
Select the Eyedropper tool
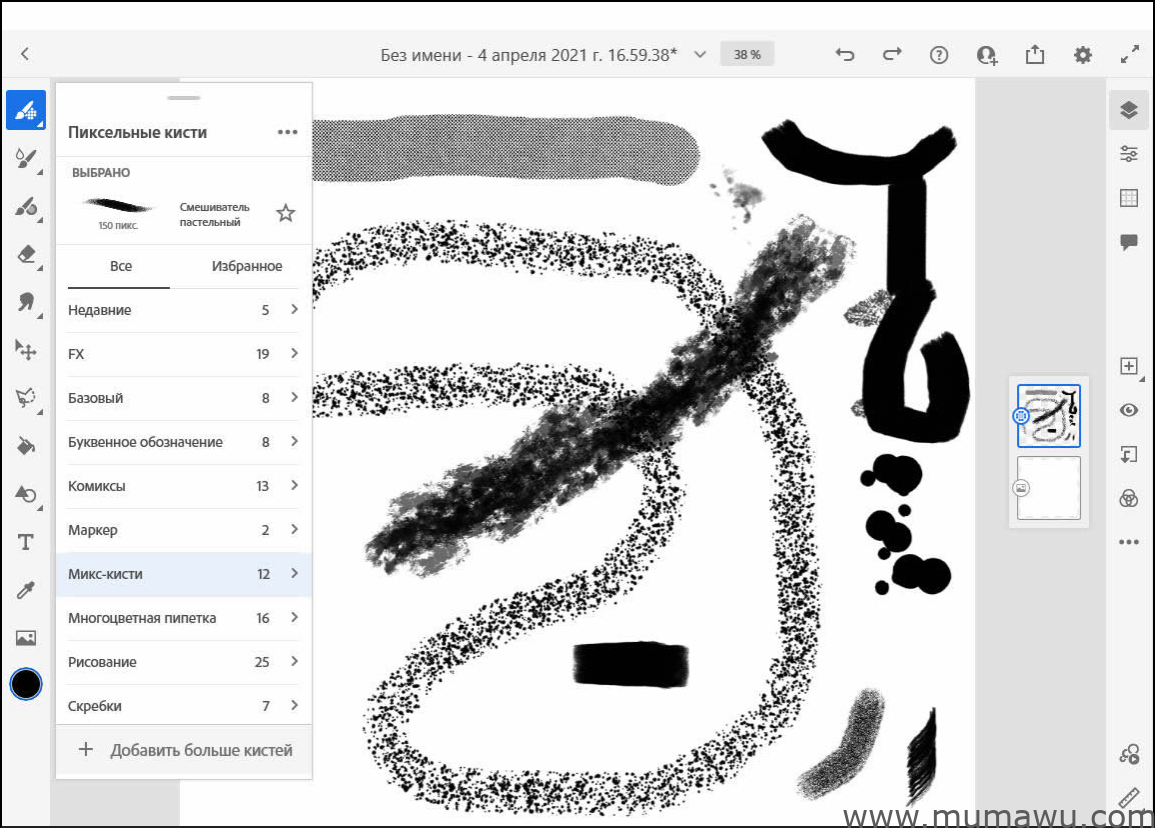pos(26,590)
